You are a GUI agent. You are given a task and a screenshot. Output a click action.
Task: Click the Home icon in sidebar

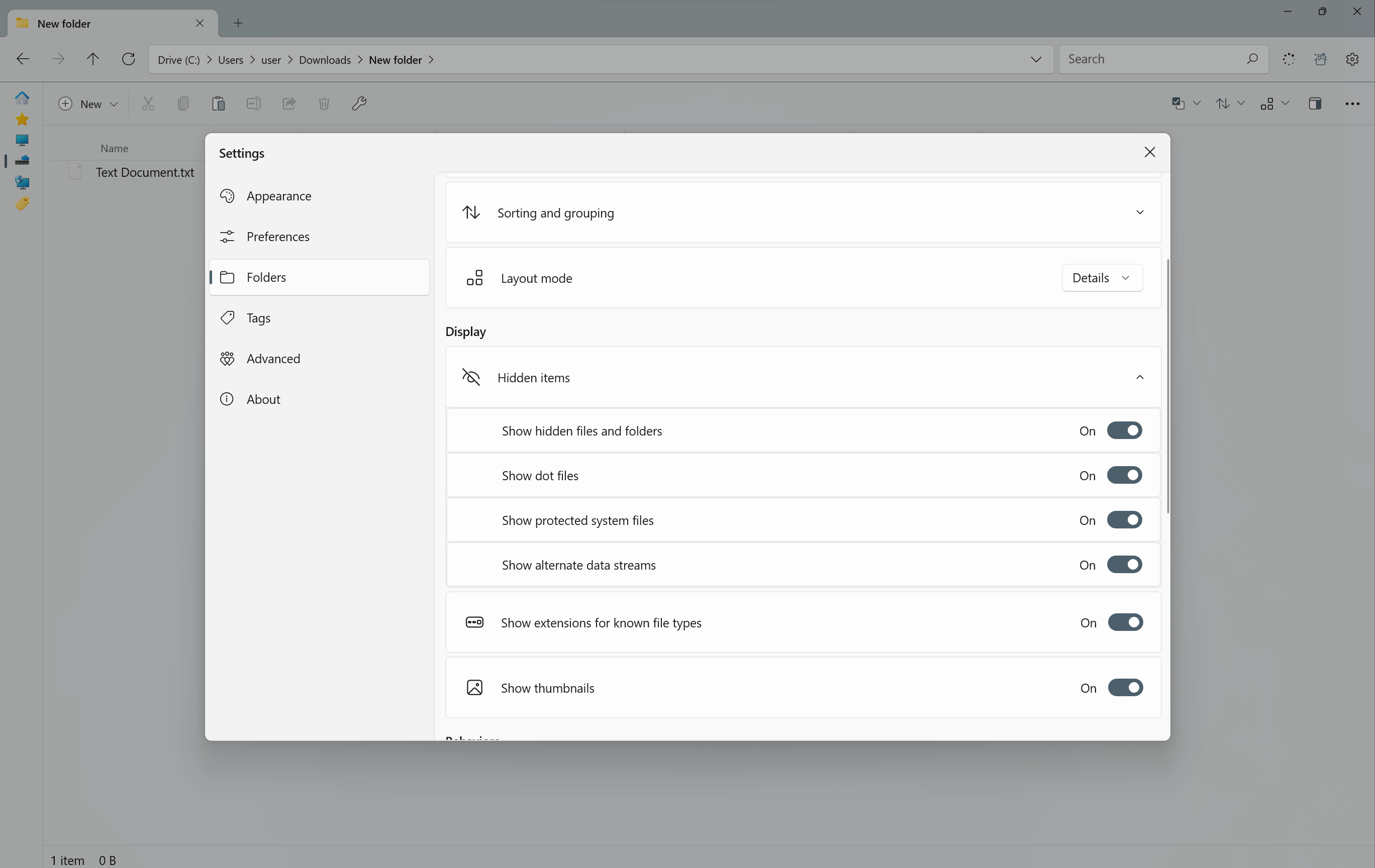click(x=22, y=97)
